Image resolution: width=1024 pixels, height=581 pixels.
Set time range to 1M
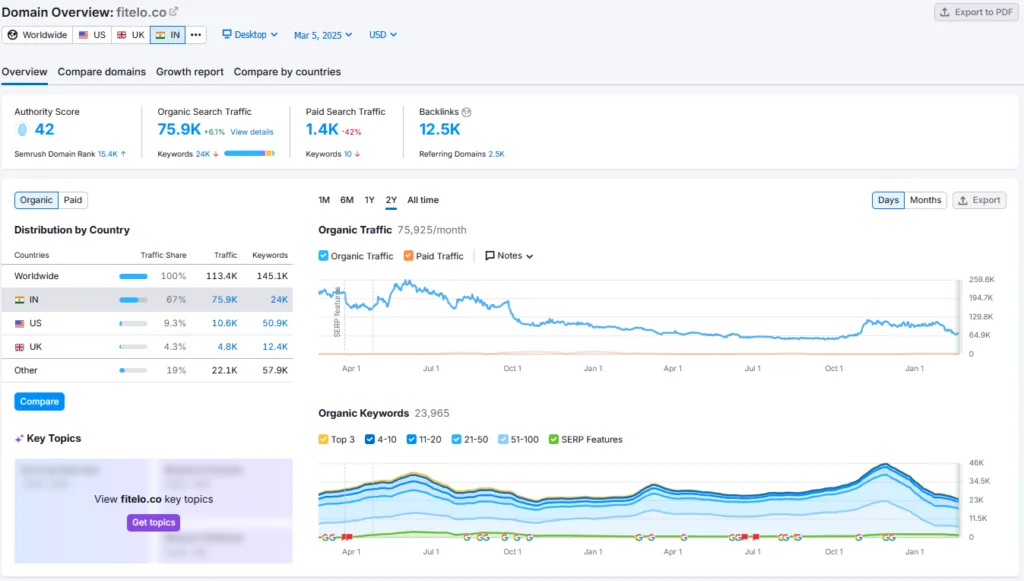[324, 200]
